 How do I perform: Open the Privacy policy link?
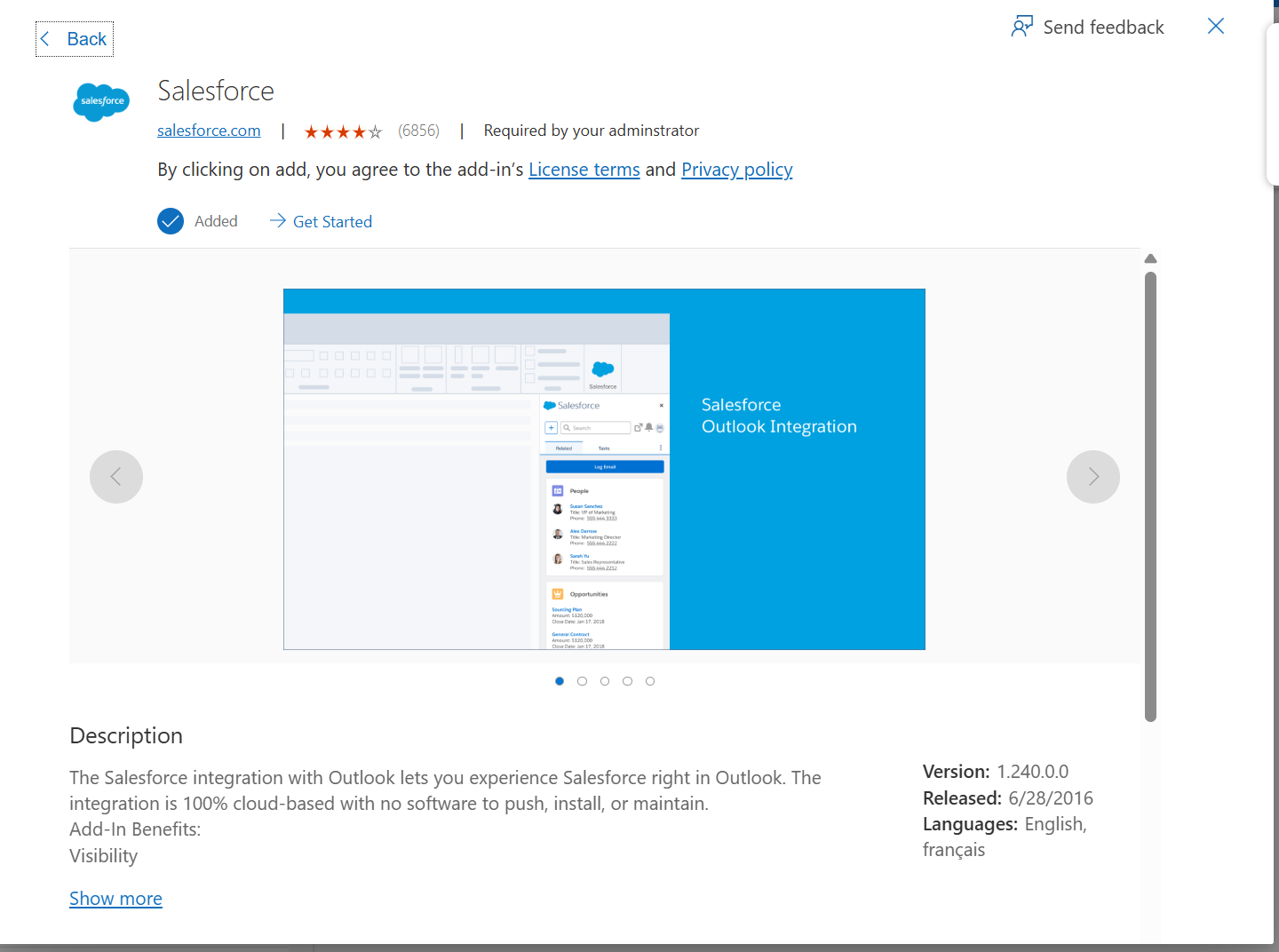tap(737, 170)
